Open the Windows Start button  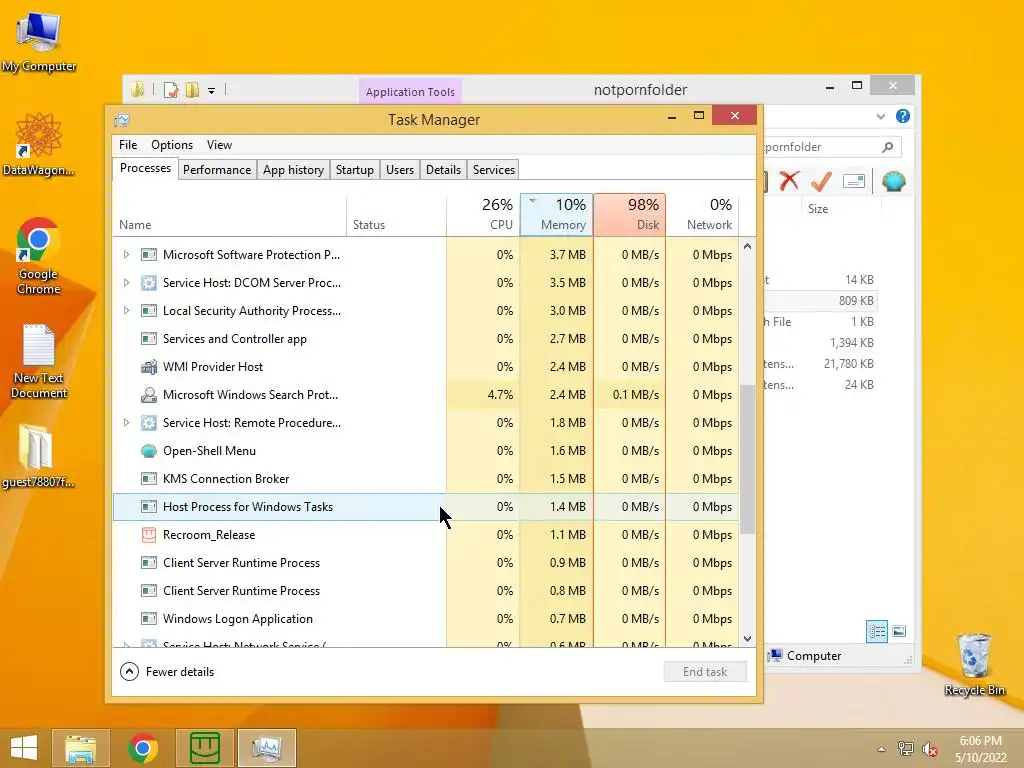[x=24, y=748]
